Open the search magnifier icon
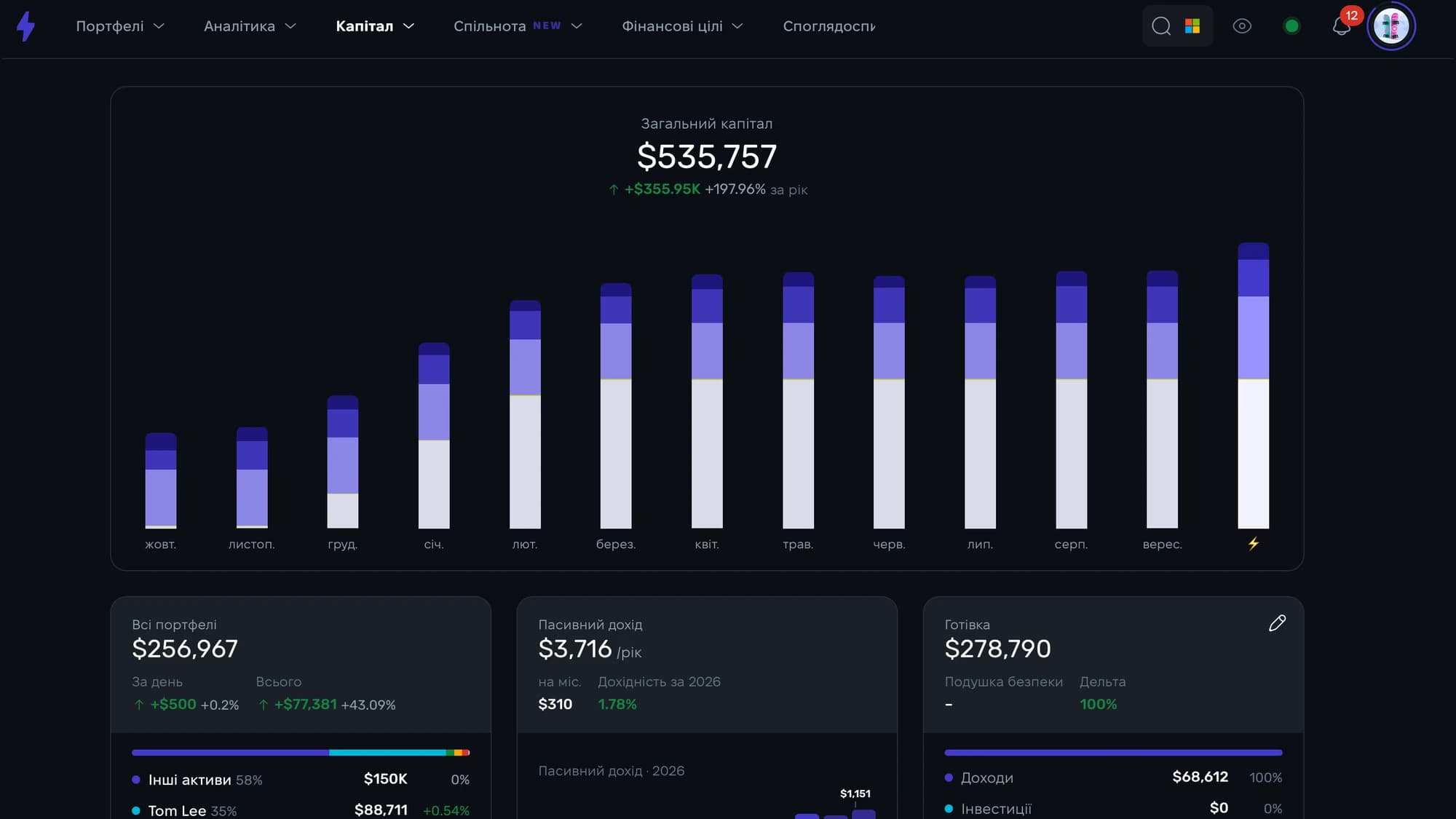 point(1161,26)
